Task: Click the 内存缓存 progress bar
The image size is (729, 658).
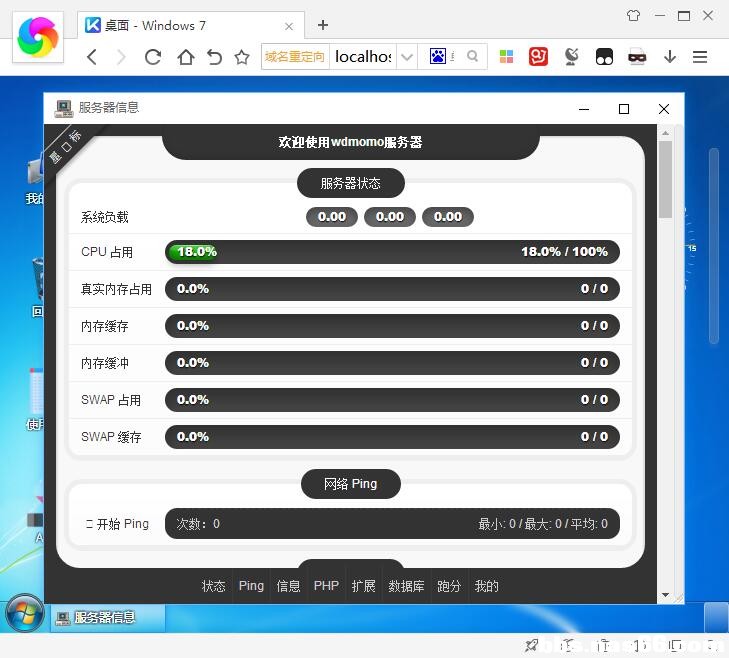Action: [392, 326]
